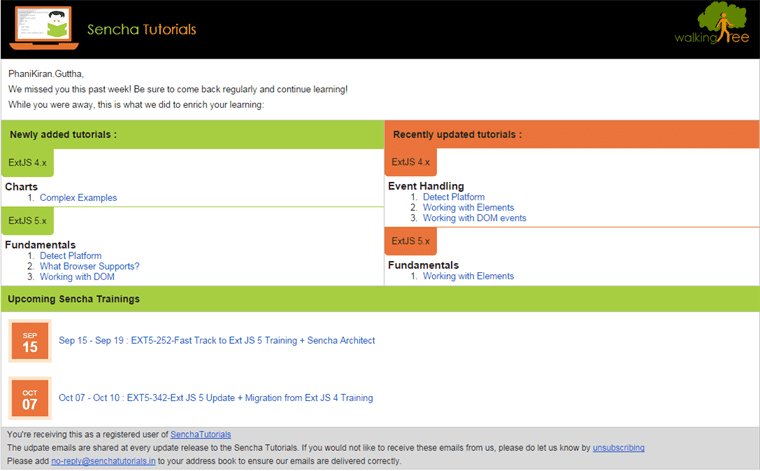Select the orange ExtJS 5.x tab under Recently updated

pos(411,241)
